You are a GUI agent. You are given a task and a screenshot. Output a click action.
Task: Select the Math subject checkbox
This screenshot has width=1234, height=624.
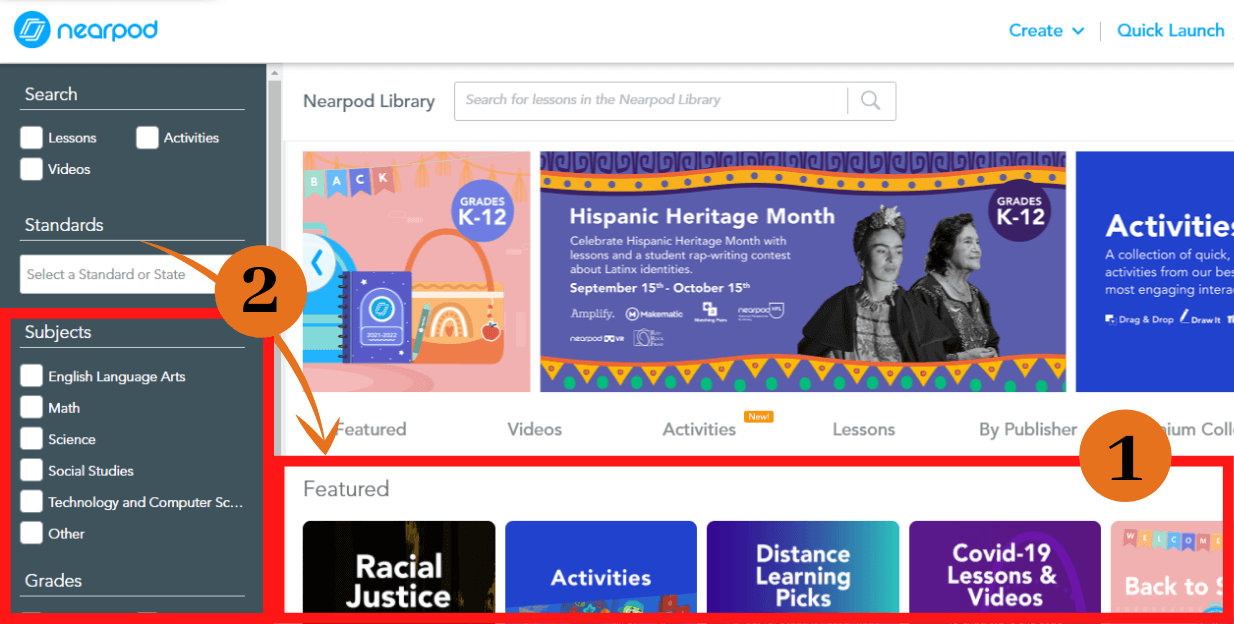coord(31,407)
